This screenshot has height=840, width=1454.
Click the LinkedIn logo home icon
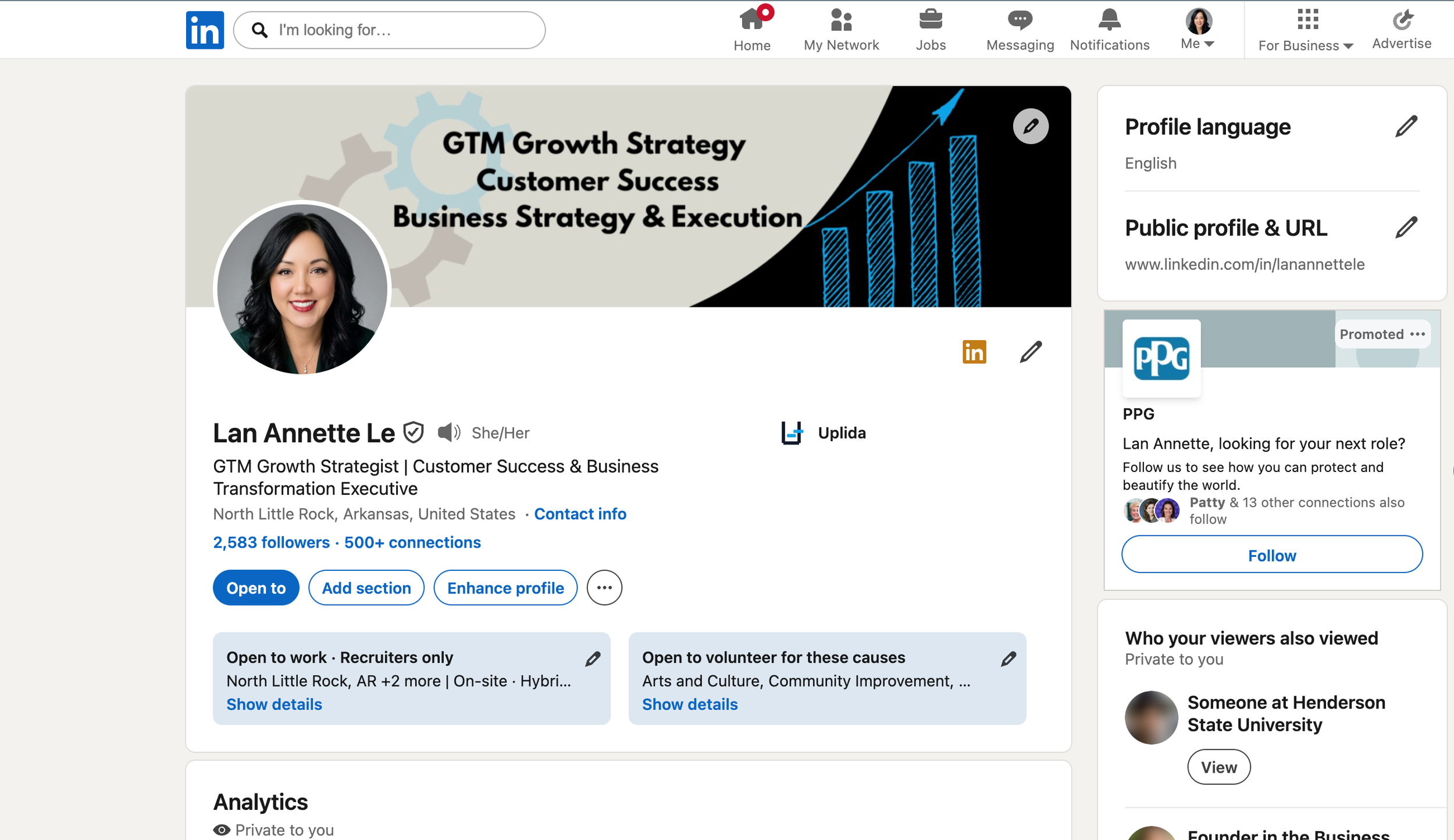[x=205, y=30]
